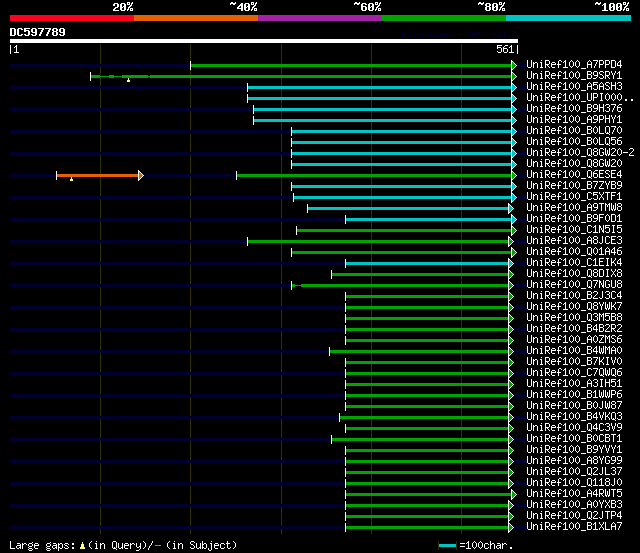Open the UniRef100_A9PHY1 label
Viewport: 640px width, 553px height.
[574, 120]
